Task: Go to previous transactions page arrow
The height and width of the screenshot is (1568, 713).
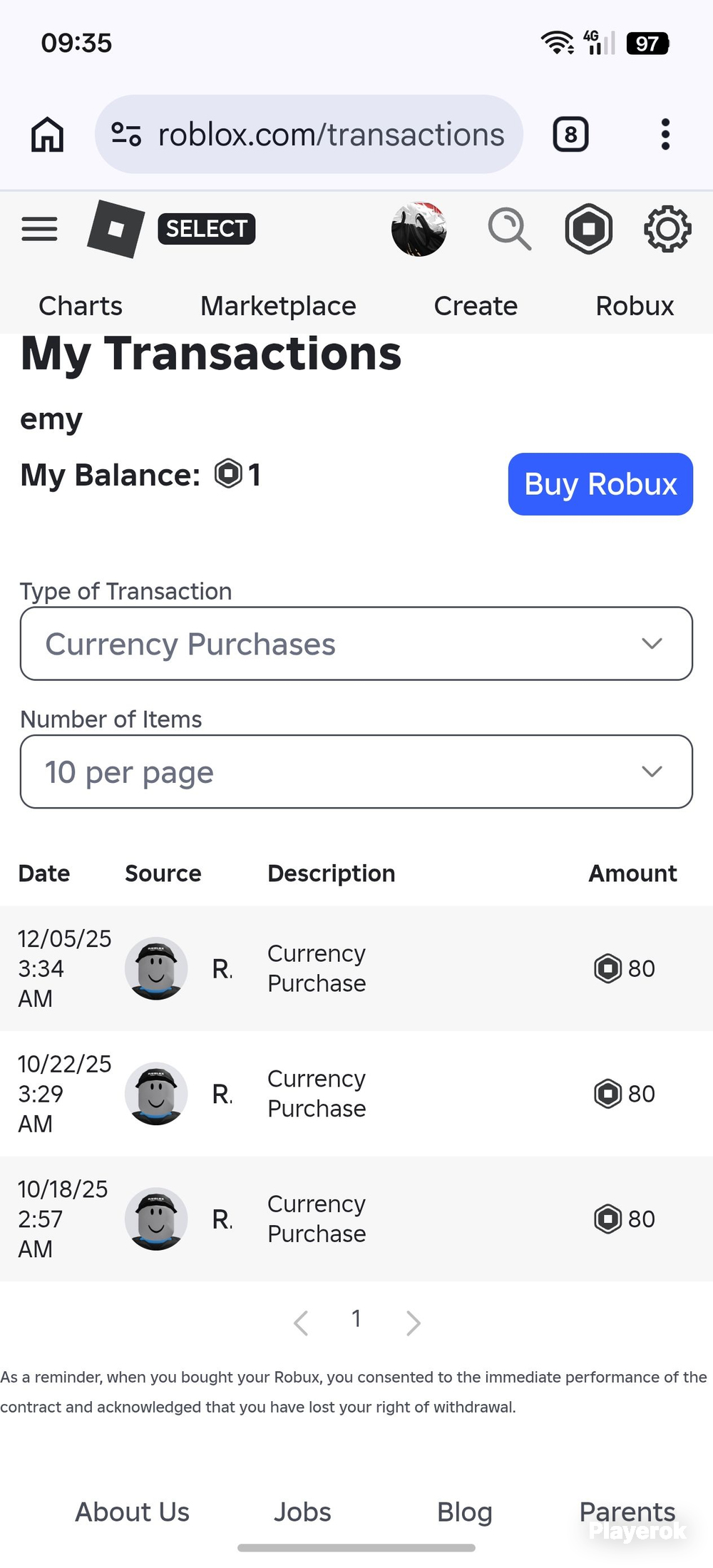Action: coord(301,1323)
